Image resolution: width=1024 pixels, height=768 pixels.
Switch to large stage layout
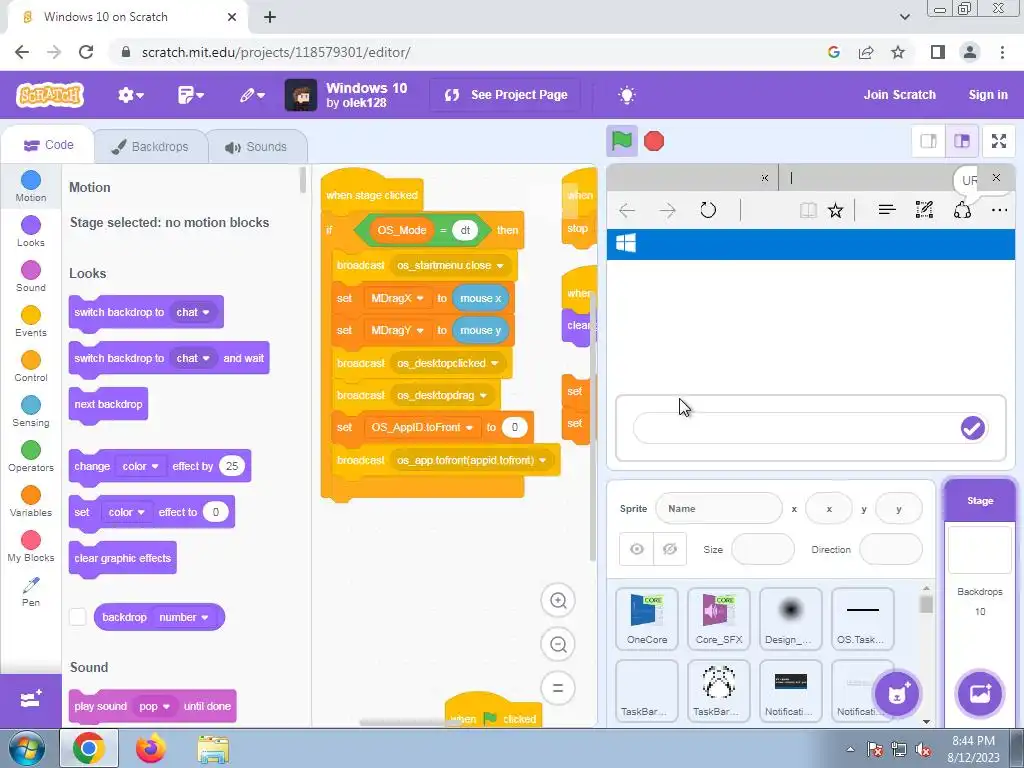962,141
